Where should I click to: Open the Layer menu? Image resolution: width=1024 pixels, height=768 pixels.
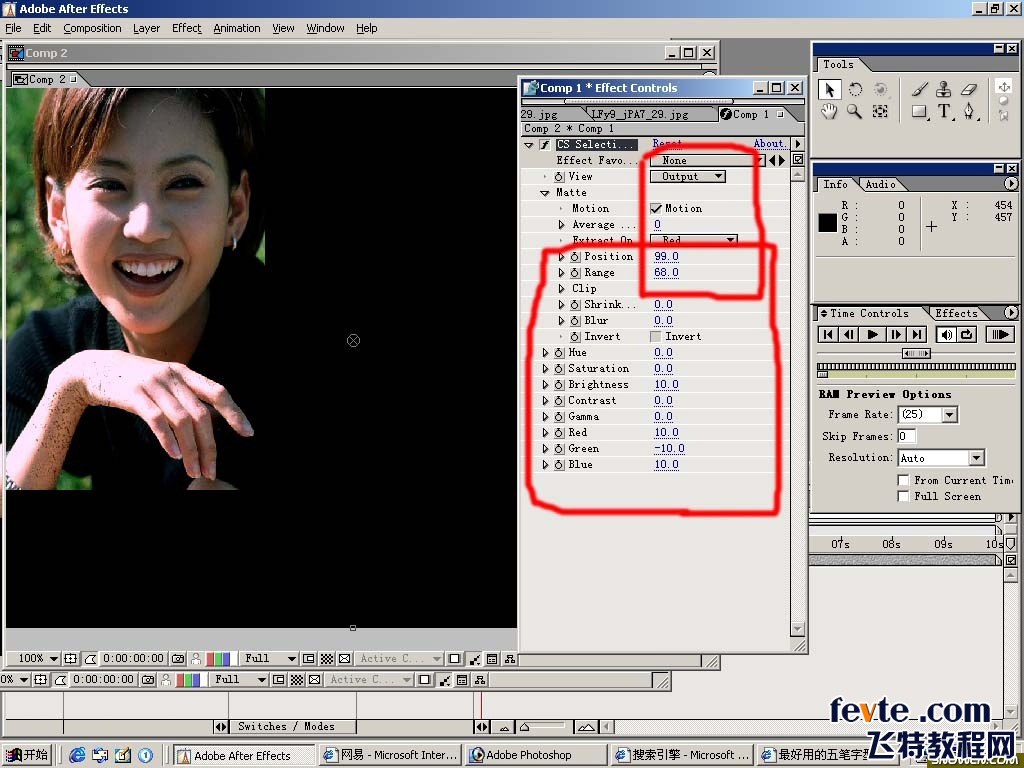pyautogui.click(x=146, y=28)
